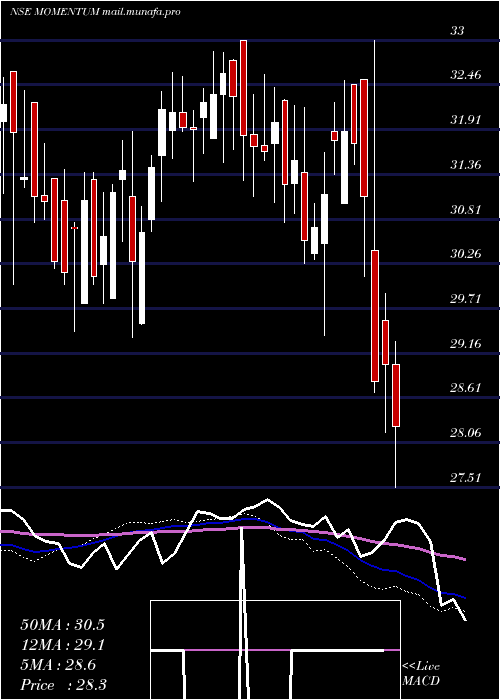
Task: Click the 28.06 price axis label
Action: (x=466, y=432)
